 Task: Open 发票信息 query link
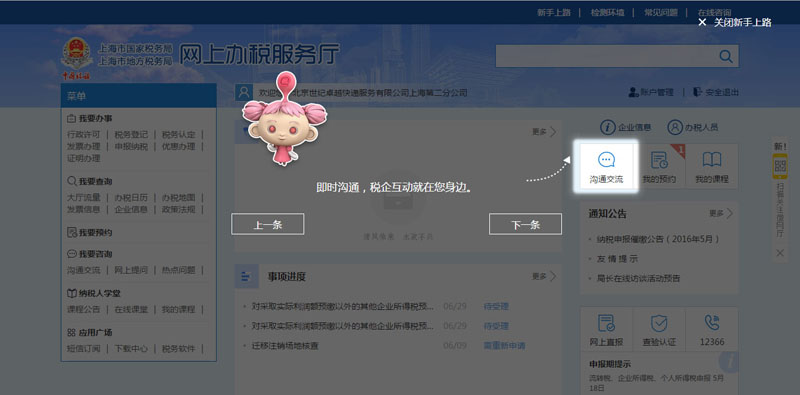(x=84, y=209)
